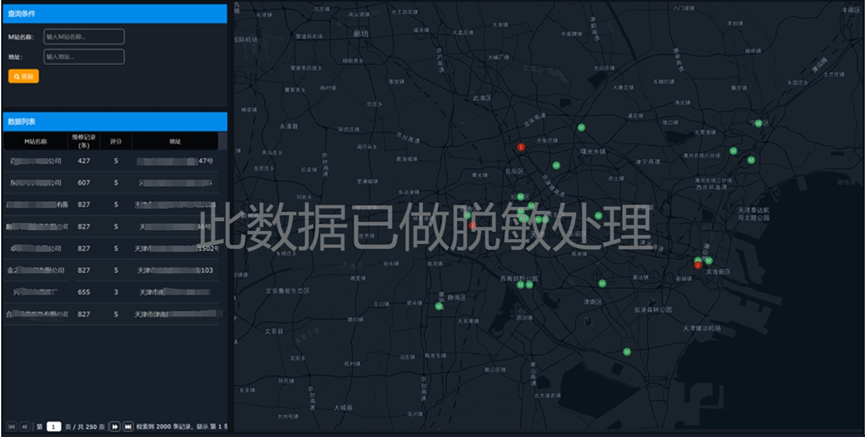
Task: Go to the next page of results
Action: pos(115,426)
